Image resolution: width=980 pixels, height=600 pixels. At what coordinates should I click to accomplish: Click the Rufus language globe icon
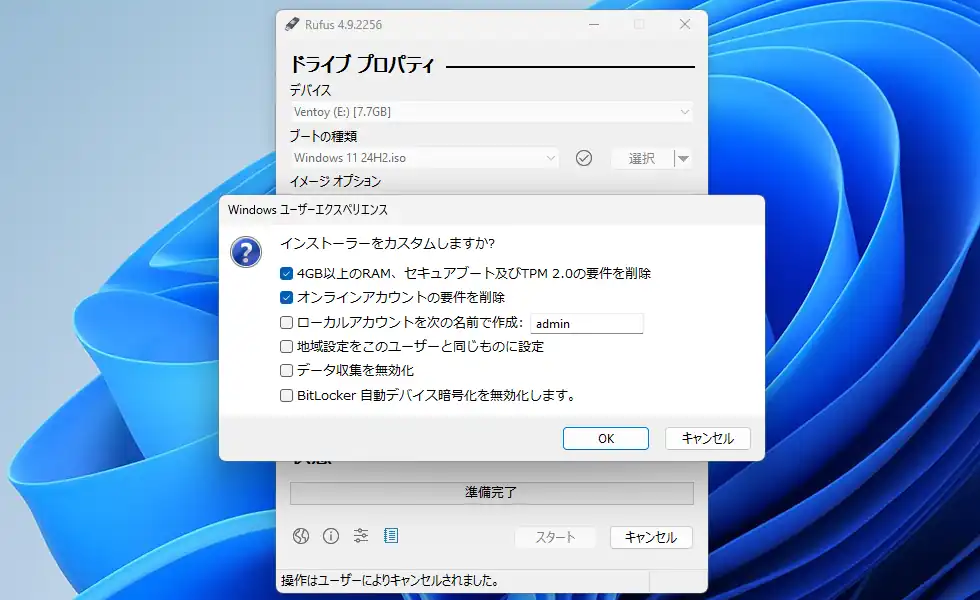coord(301,536)
